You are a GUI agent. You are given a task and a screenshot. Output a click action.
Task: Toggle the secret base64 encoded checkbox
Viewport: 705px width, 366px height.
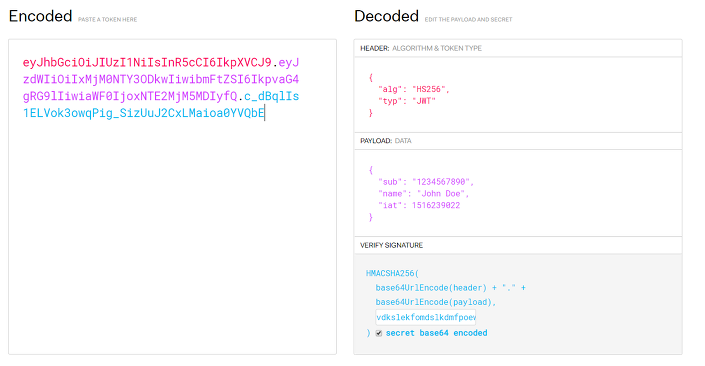click(379, 333)
